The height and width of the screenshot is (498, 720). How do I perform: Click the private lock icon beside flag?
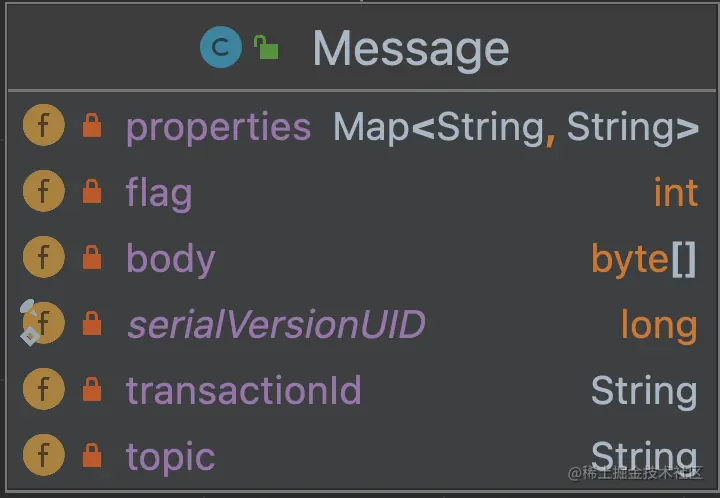(92, 192)
